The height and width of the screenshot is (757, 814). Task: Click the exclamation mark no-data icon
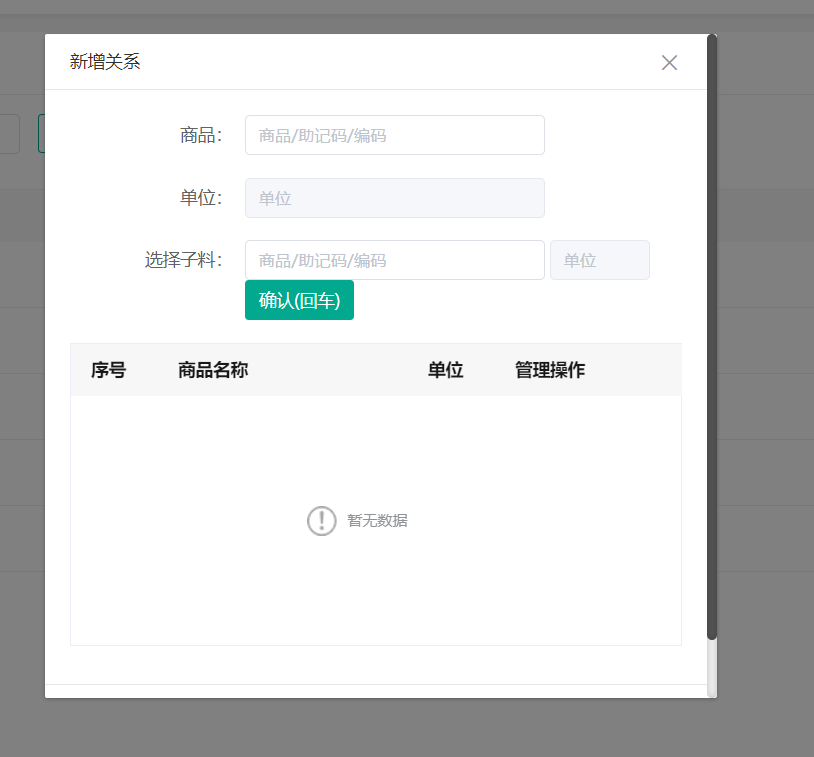pos(321,521)
